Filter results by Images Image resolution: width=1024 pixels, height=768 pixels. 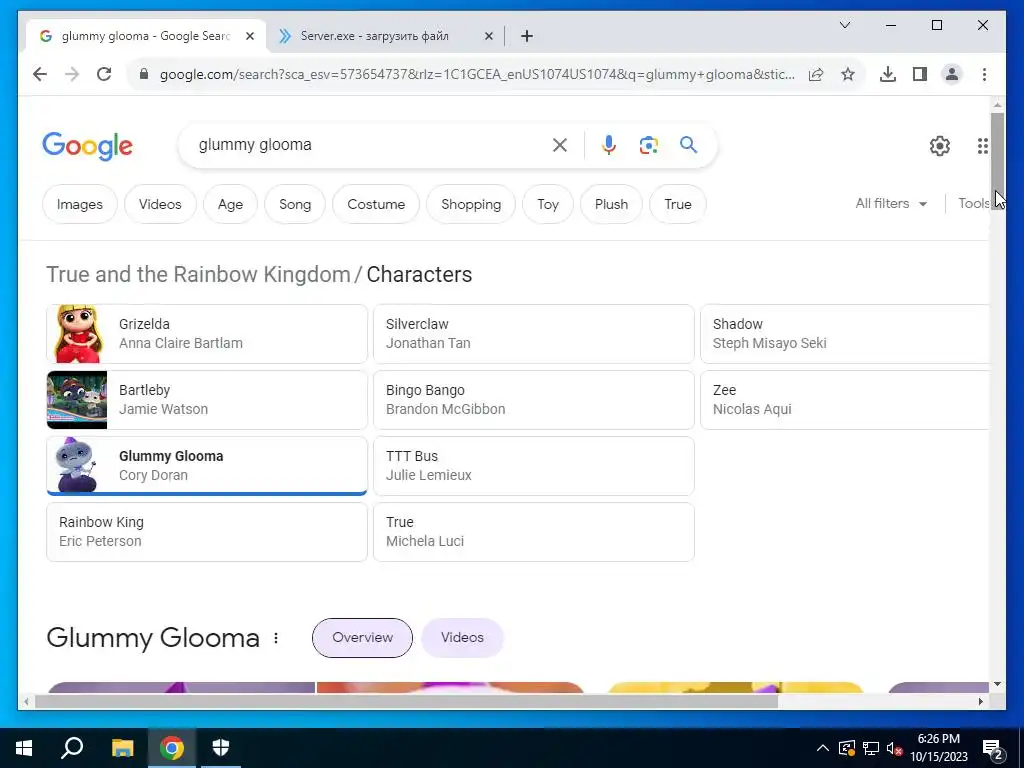point(80,204)
